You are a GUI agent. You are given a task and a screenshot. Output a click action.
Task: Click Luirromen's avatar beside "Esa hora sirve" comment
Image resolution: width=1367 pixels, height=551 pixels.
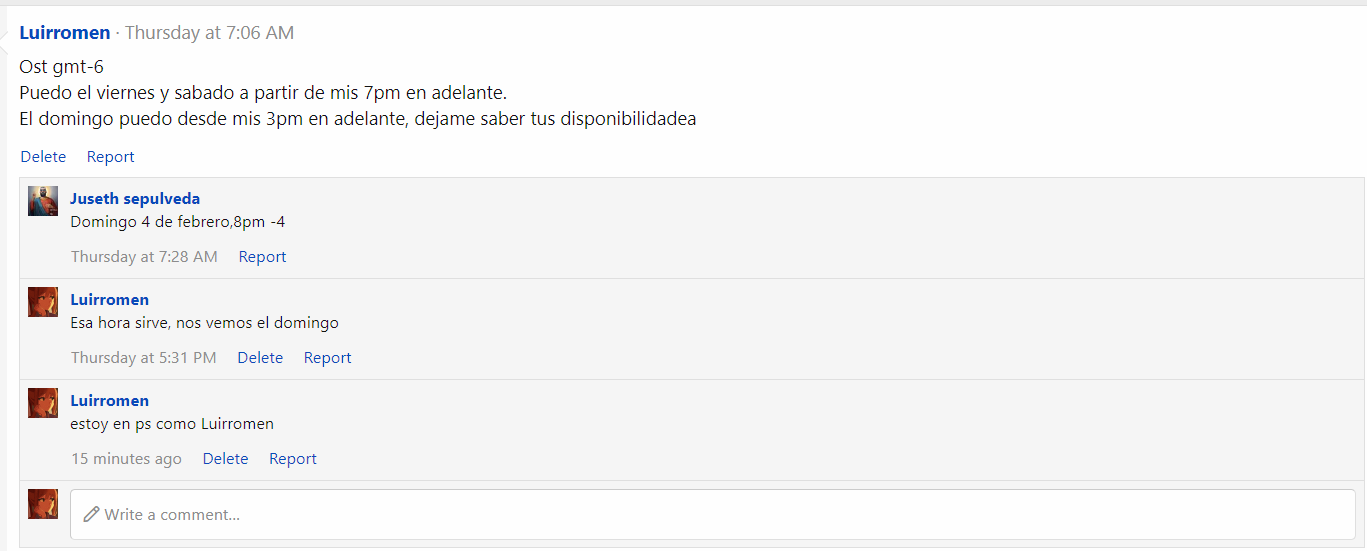43,302
